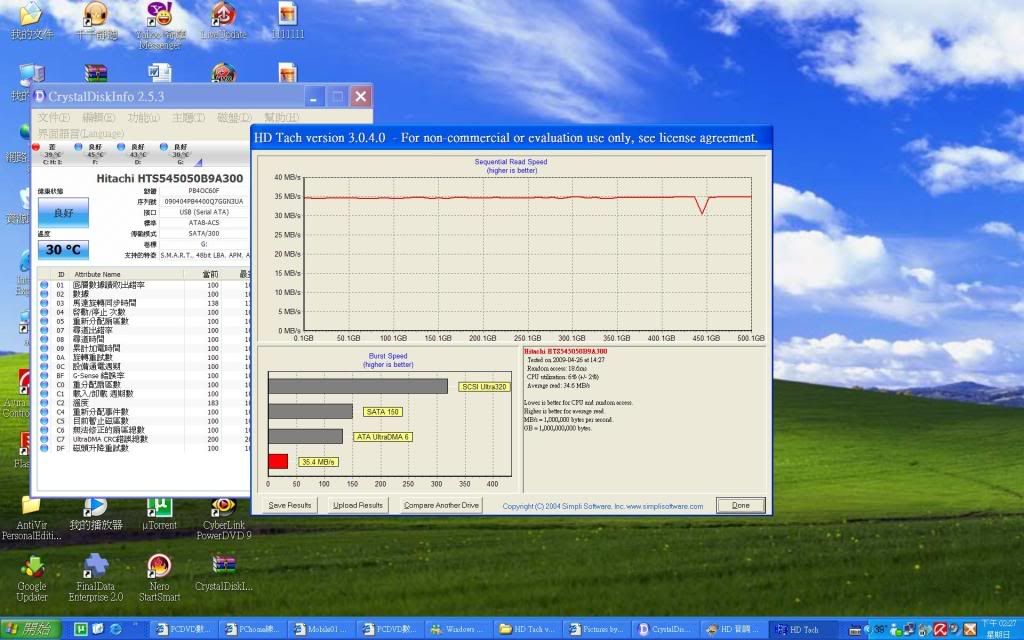The width and height of the screenshot is (1024, 640).
Task: Select the D: disk at 43 °C
Action: (x=137, y=153)
